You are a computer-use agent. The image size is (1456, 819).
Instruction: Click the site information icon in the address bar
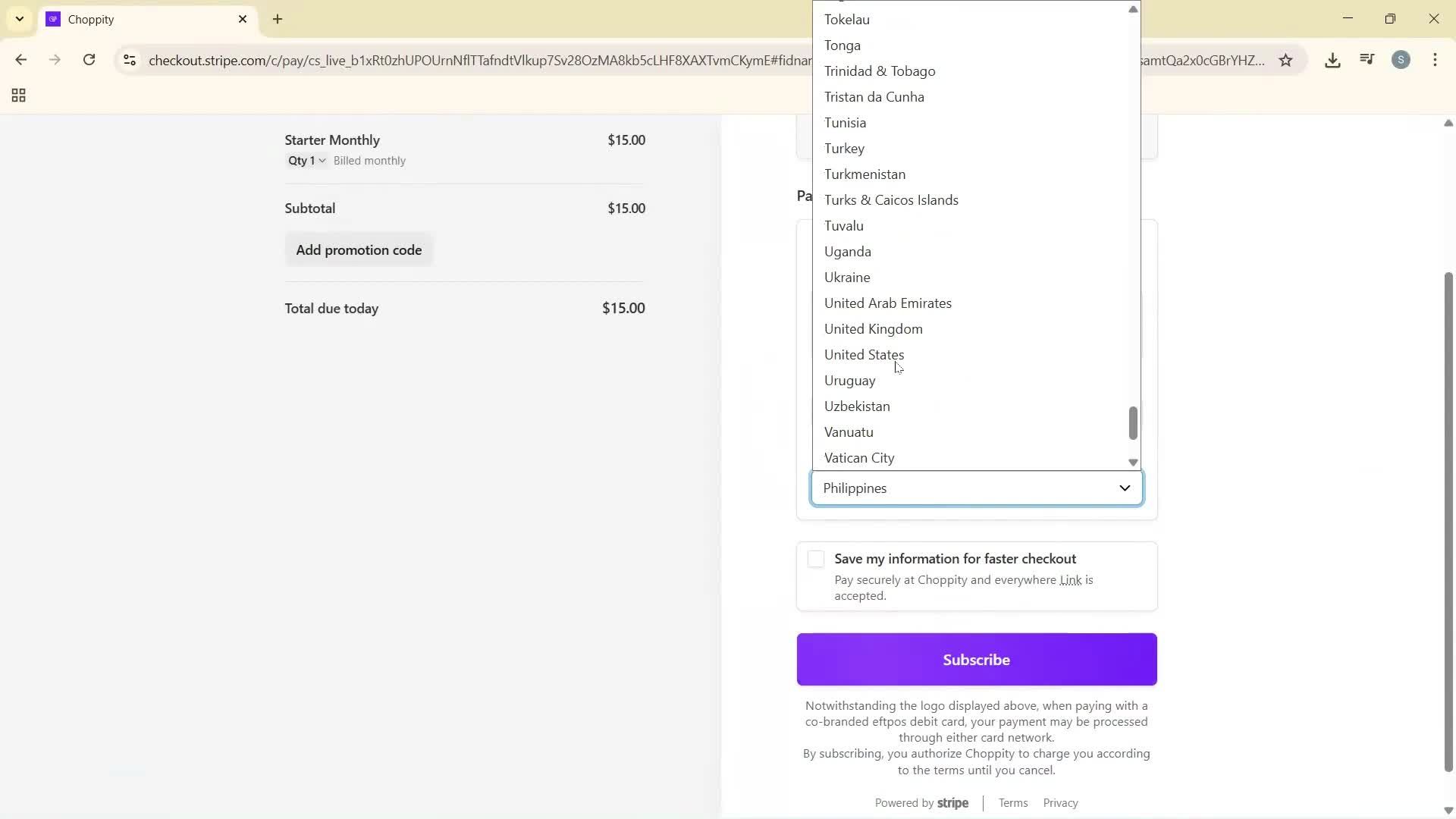129,61
